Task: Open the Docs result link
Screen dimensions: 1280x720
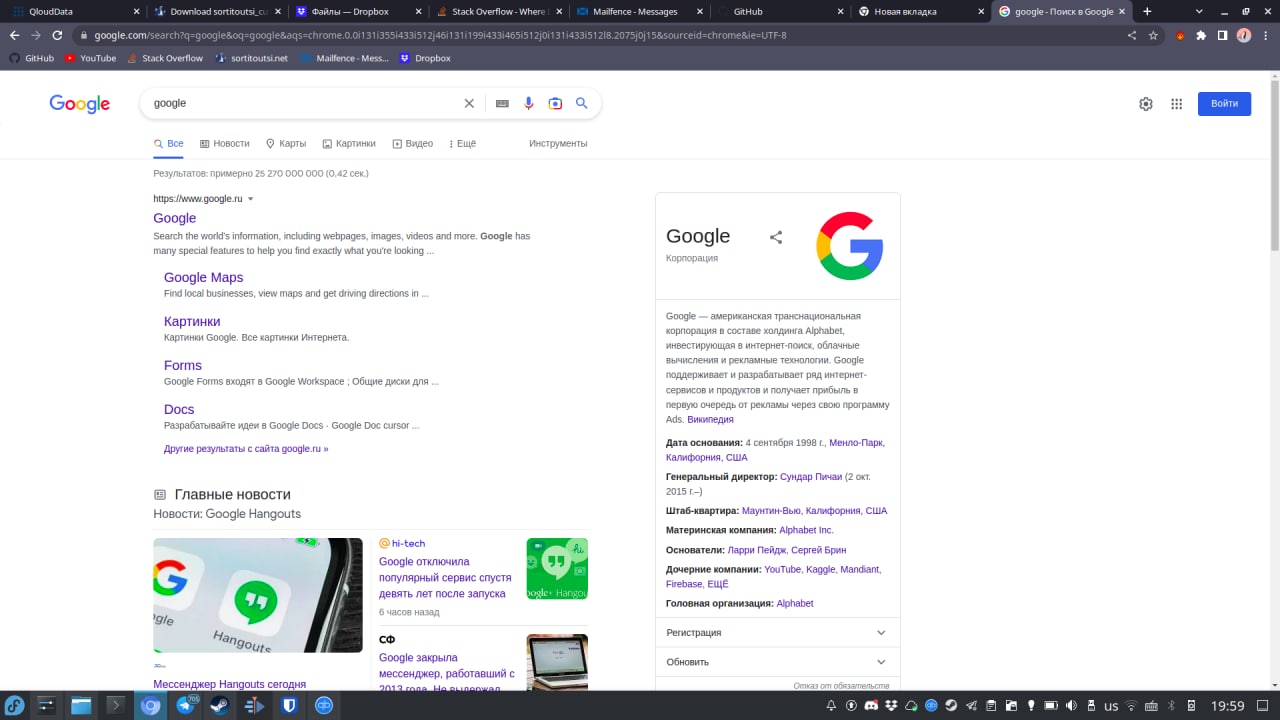Action: [179, 410]
